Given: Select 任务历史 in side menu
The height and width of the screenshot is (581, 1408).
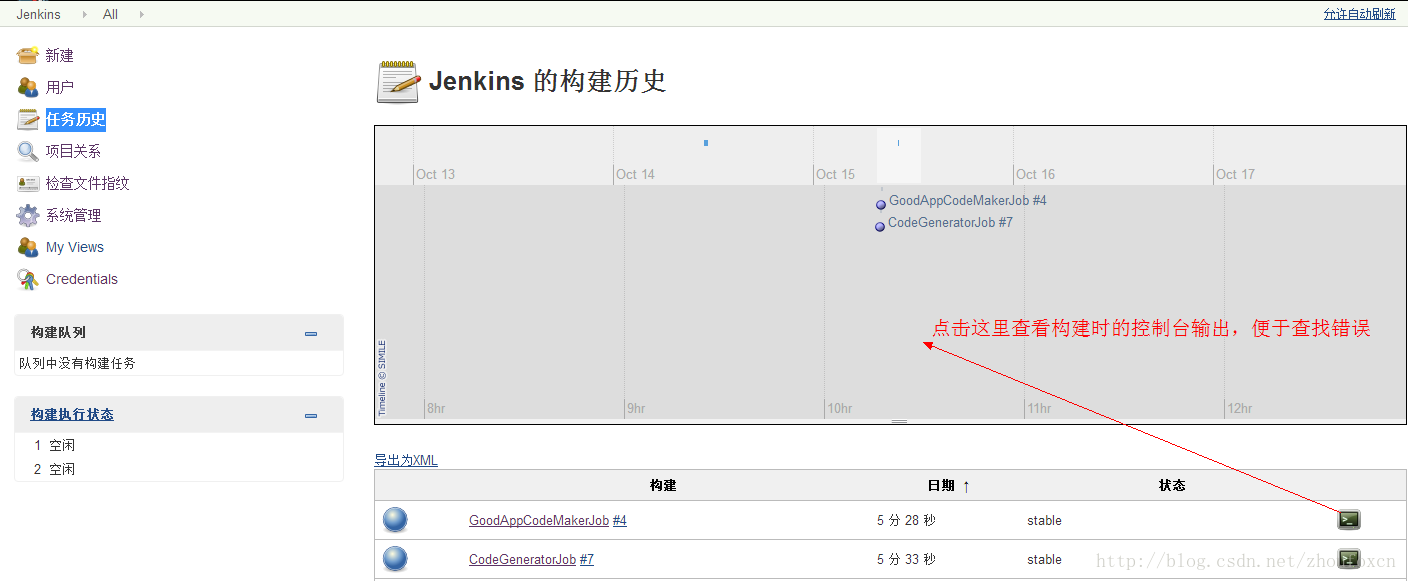Looking at the screenshot, I should click(76, 119).
